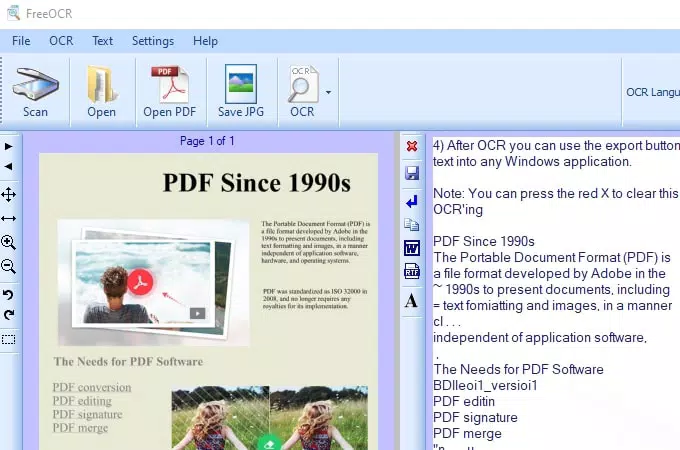
Task: Select the fit-to-screen four-arrow icon
Action: (9, 195)
